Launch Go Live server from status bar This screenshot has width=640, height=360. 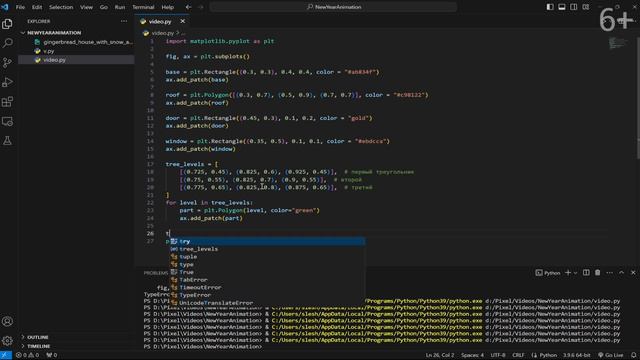pos(611,355)
